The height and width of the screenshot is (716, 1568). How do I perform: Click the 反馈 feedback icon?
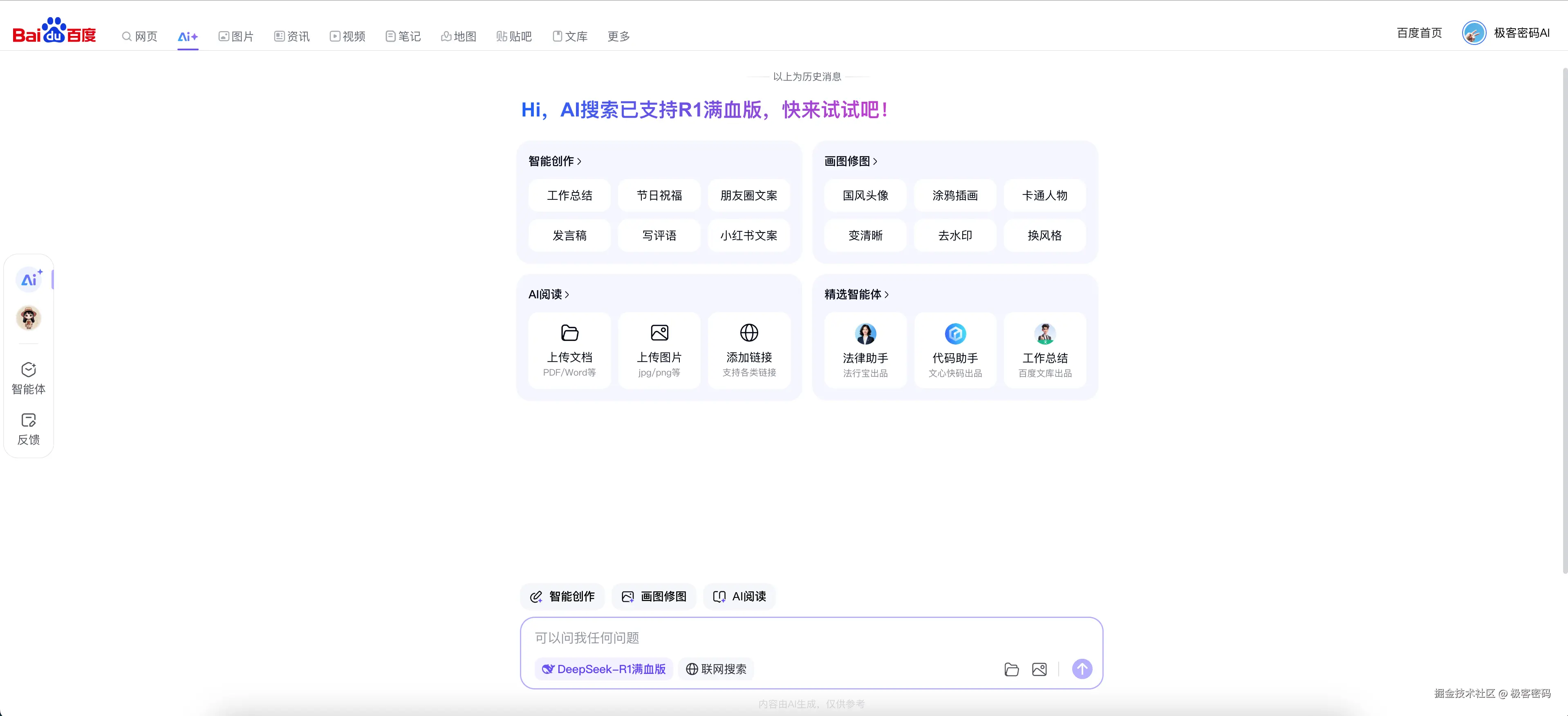pos(28,421)
